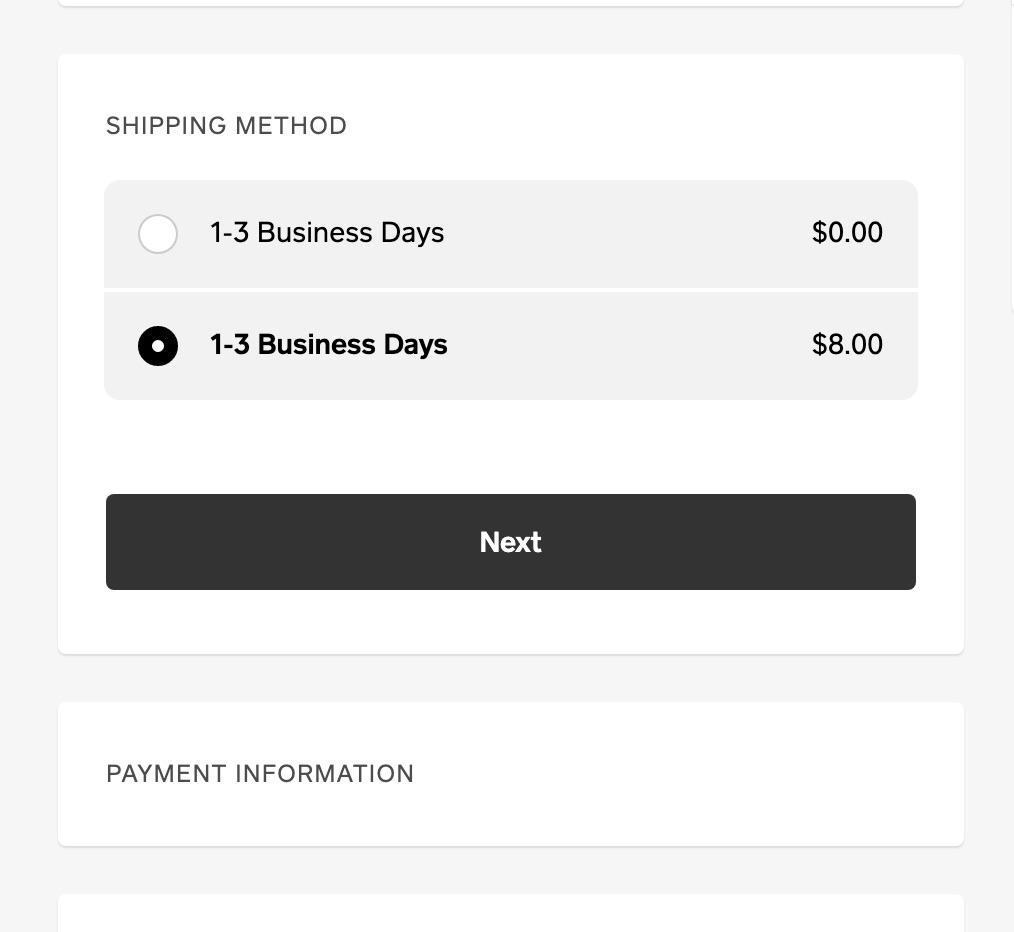Click the bold 1-3 Business Days text
1014x932 pixels.
(x=328, y=344)
